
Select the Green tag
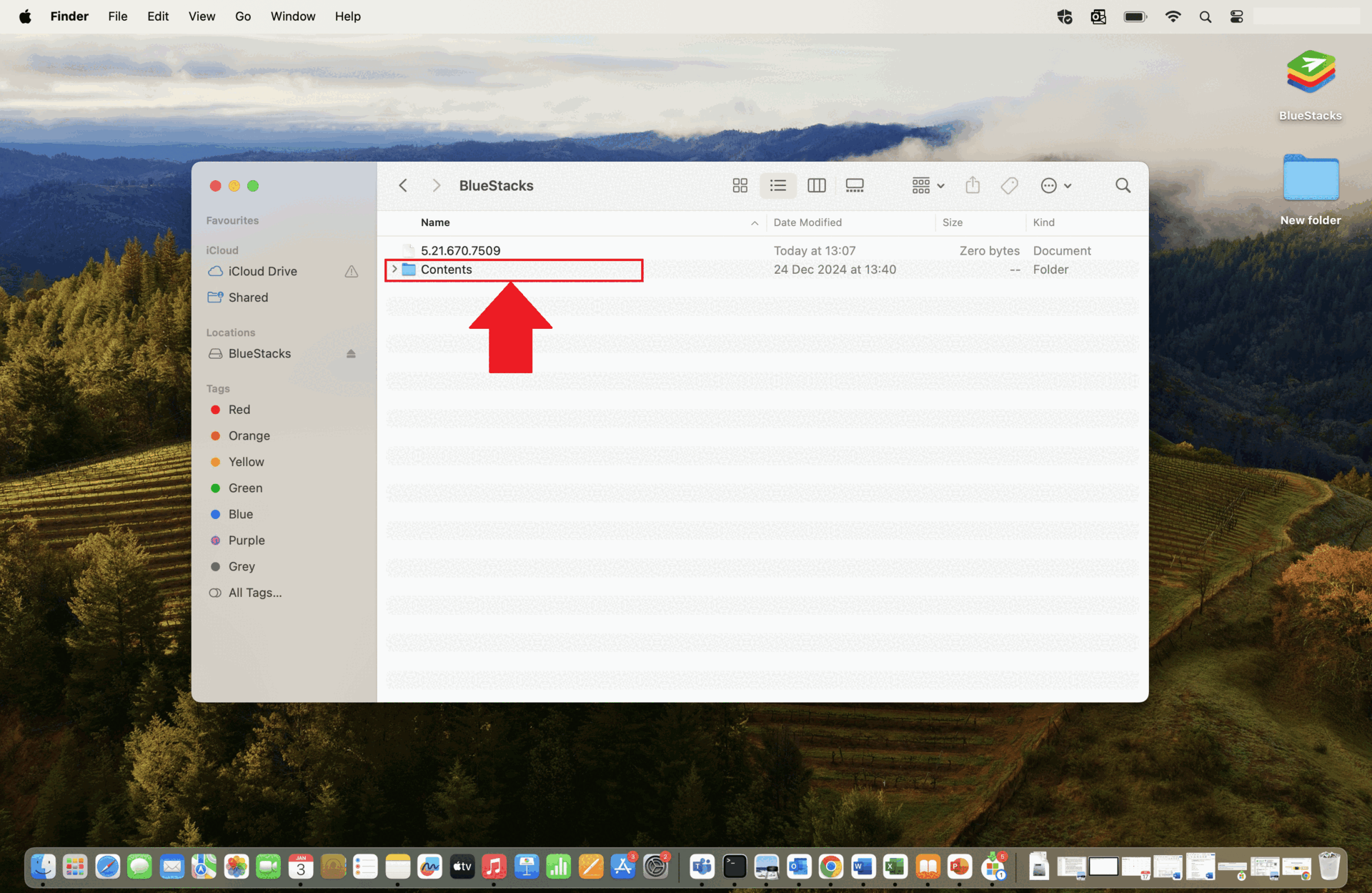[x=245, y=488]
